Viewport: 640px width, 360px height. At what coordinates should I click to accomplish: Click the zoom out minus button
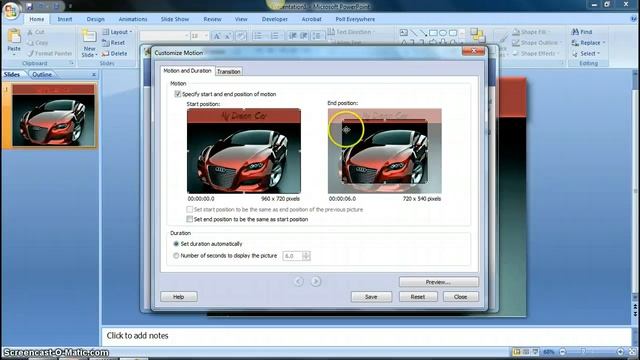tap(563, 351)
